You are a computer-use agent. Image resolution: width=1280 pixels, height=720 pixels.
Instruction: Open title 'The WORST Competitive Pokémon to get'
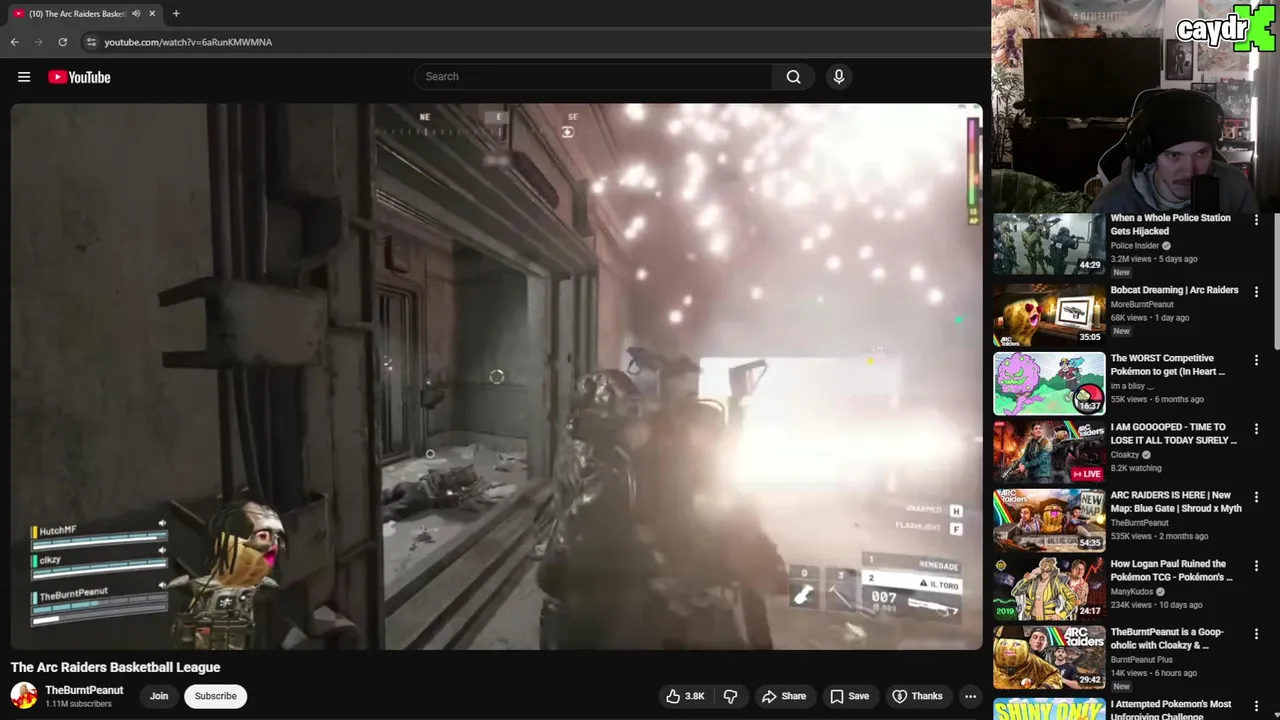tap(1167, 365)
